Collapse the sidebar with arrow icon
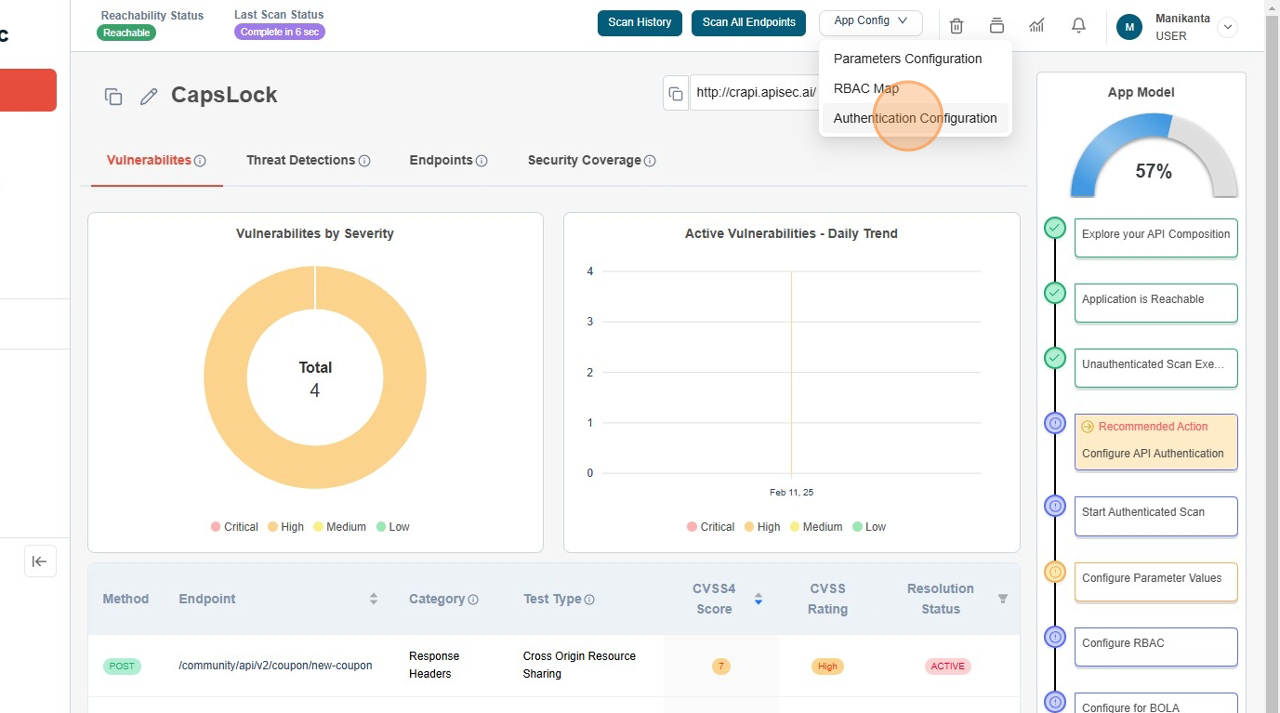This screenshot has height=713, width=1280. pos(39,562)
